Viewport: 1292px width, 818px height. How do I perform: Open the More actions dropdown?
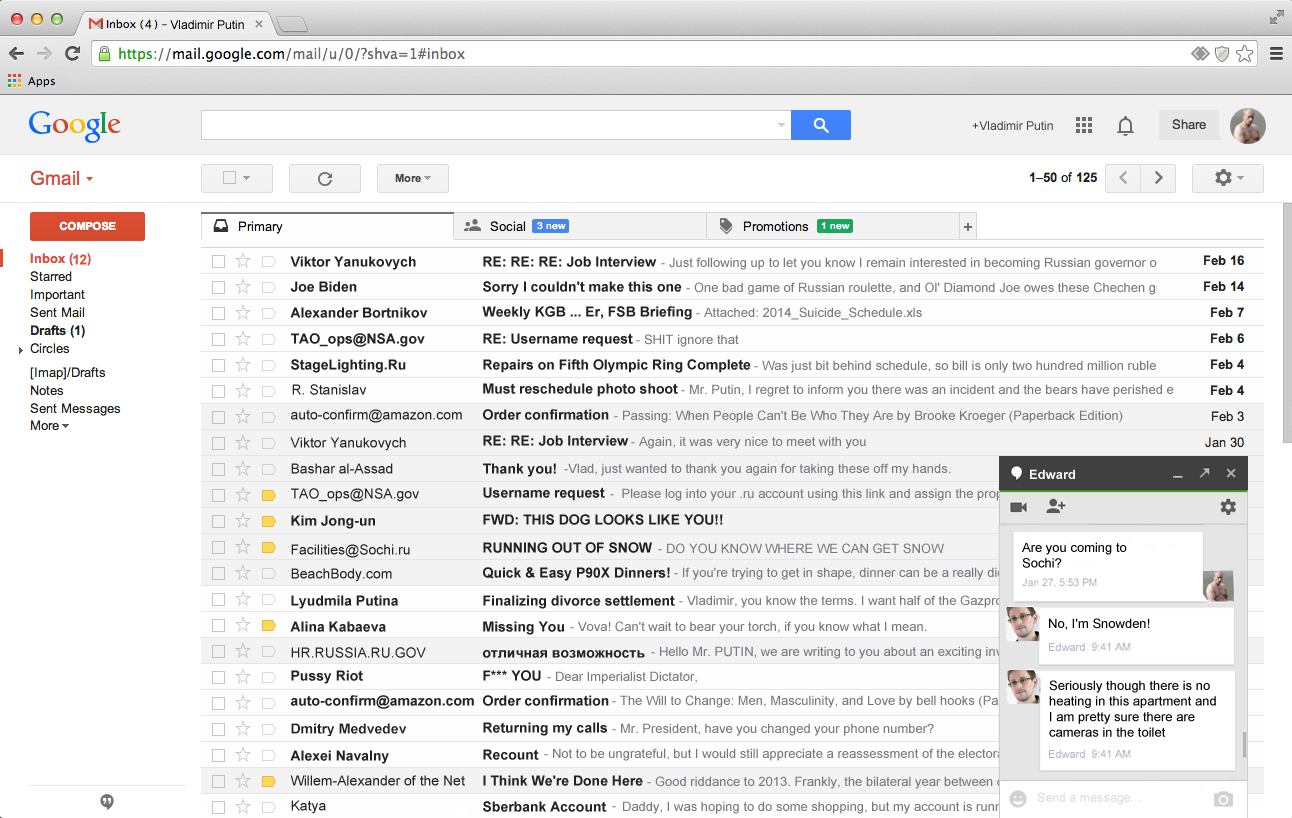[x=412, y=178]
